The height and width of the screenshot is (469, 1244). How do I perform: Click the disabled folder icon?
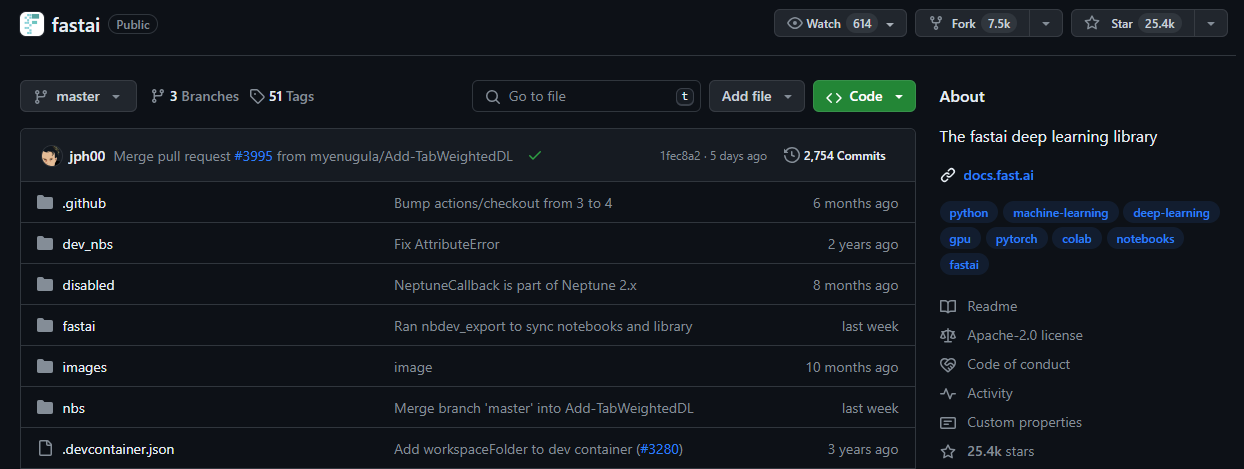point(44,285)
